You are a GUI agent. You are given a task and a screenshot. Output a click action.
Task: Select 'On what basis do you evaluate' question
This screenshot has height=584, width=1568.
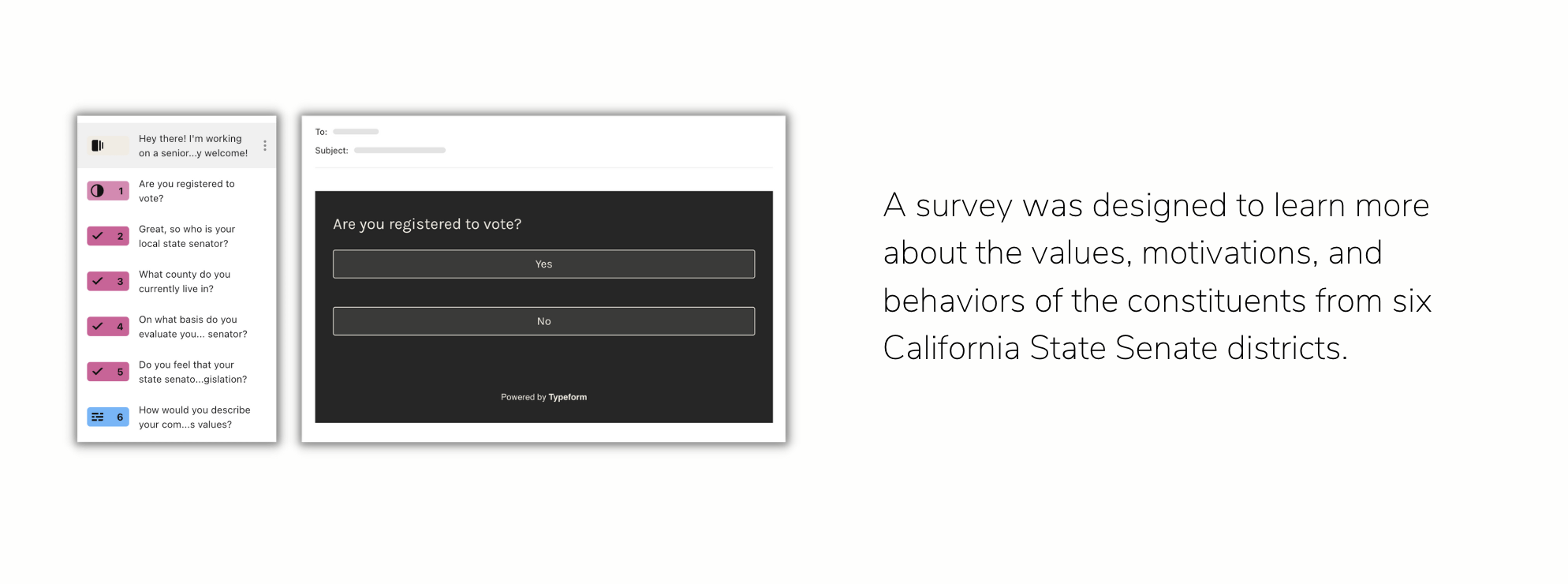tap(192, 327)
